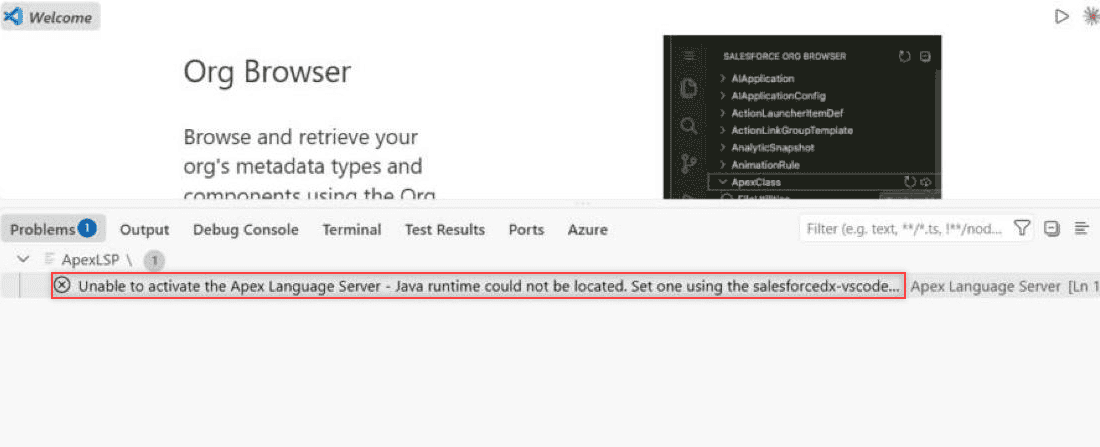
Task: Select the 'Unable to activate the Apex Language Server' message
Action: 478,286
